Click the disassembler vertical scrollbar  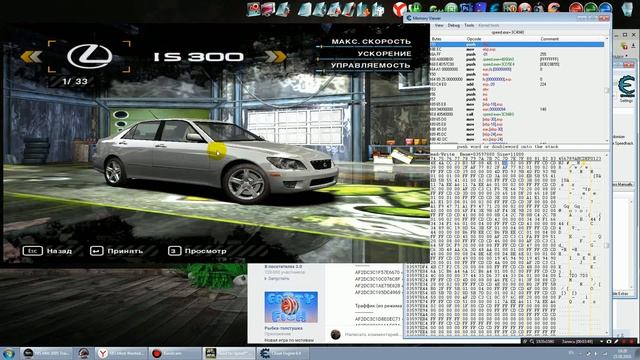607,90
